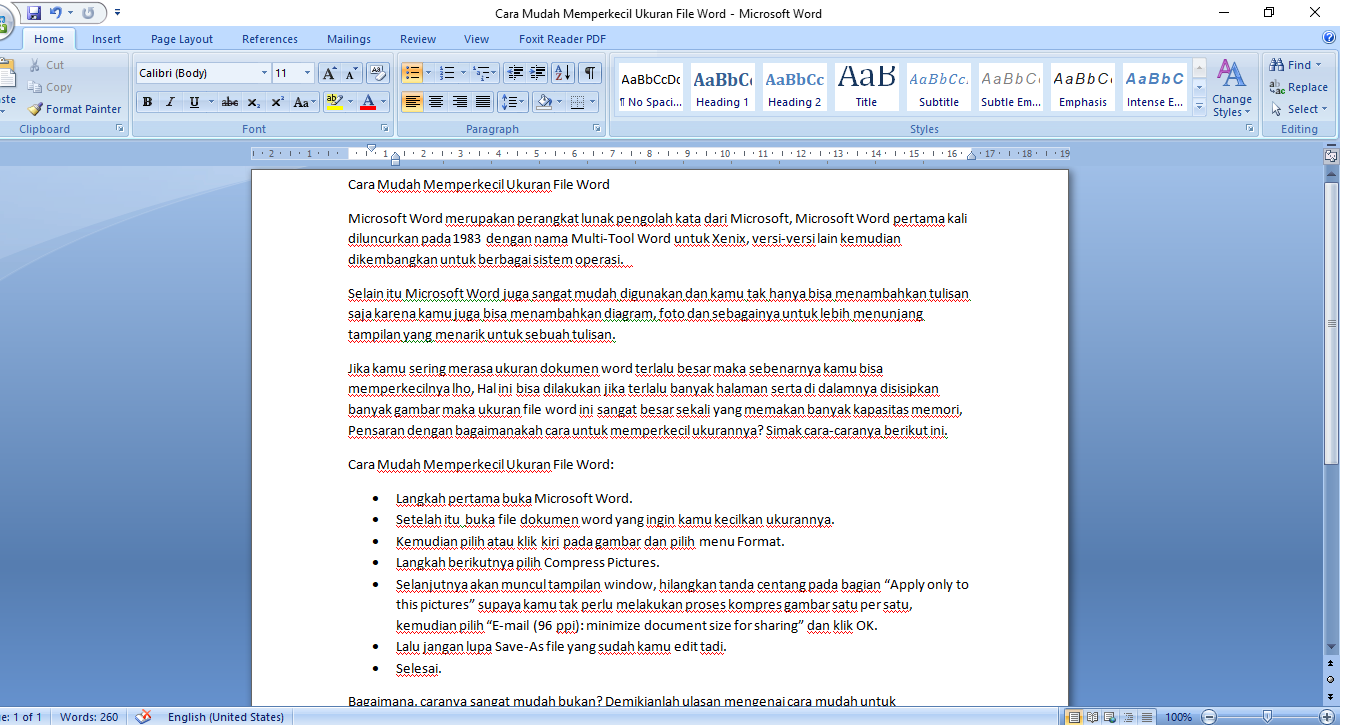
Task: Click the Words: 260 status indicator
Action: tap(89, 716)
